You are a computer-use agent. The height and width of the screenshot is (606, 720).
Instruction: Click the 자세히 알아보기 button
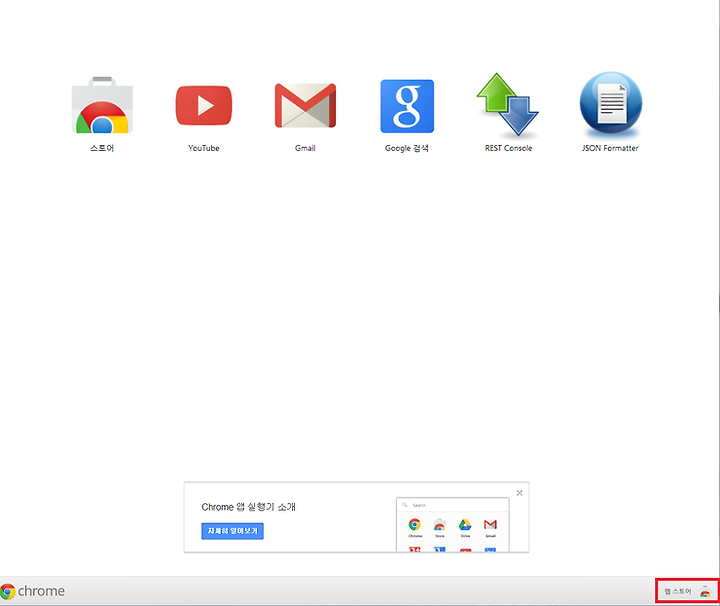232,531
